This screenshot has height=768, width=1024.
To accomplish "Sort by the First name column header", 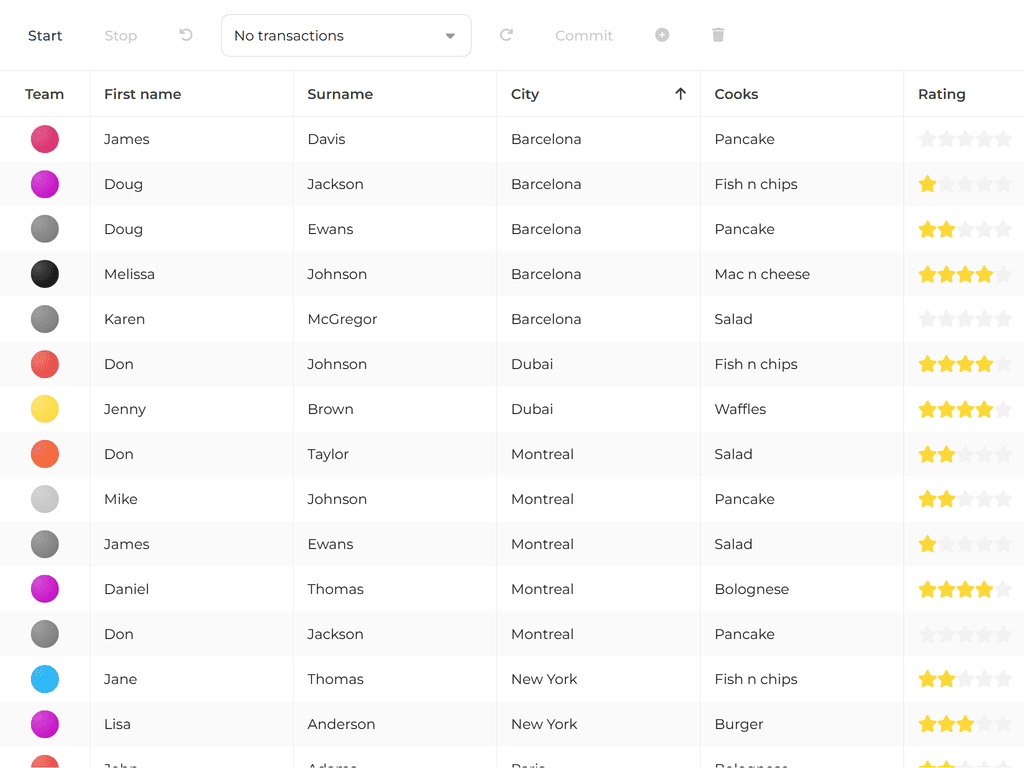I will click(142, 94).
